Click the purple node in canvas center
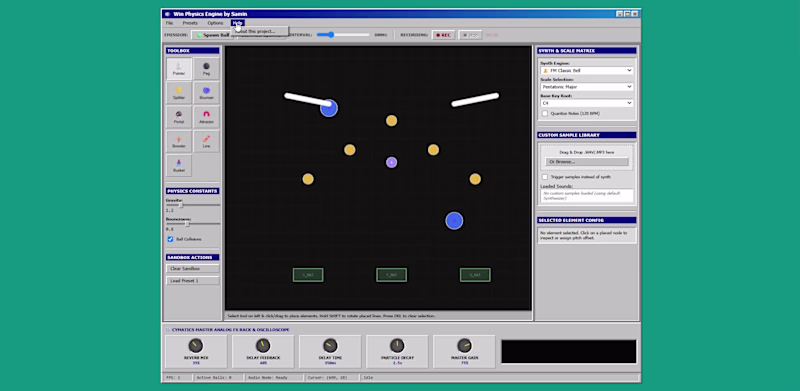Viewport: 800px width, 391px height. (x=391, y=162)
